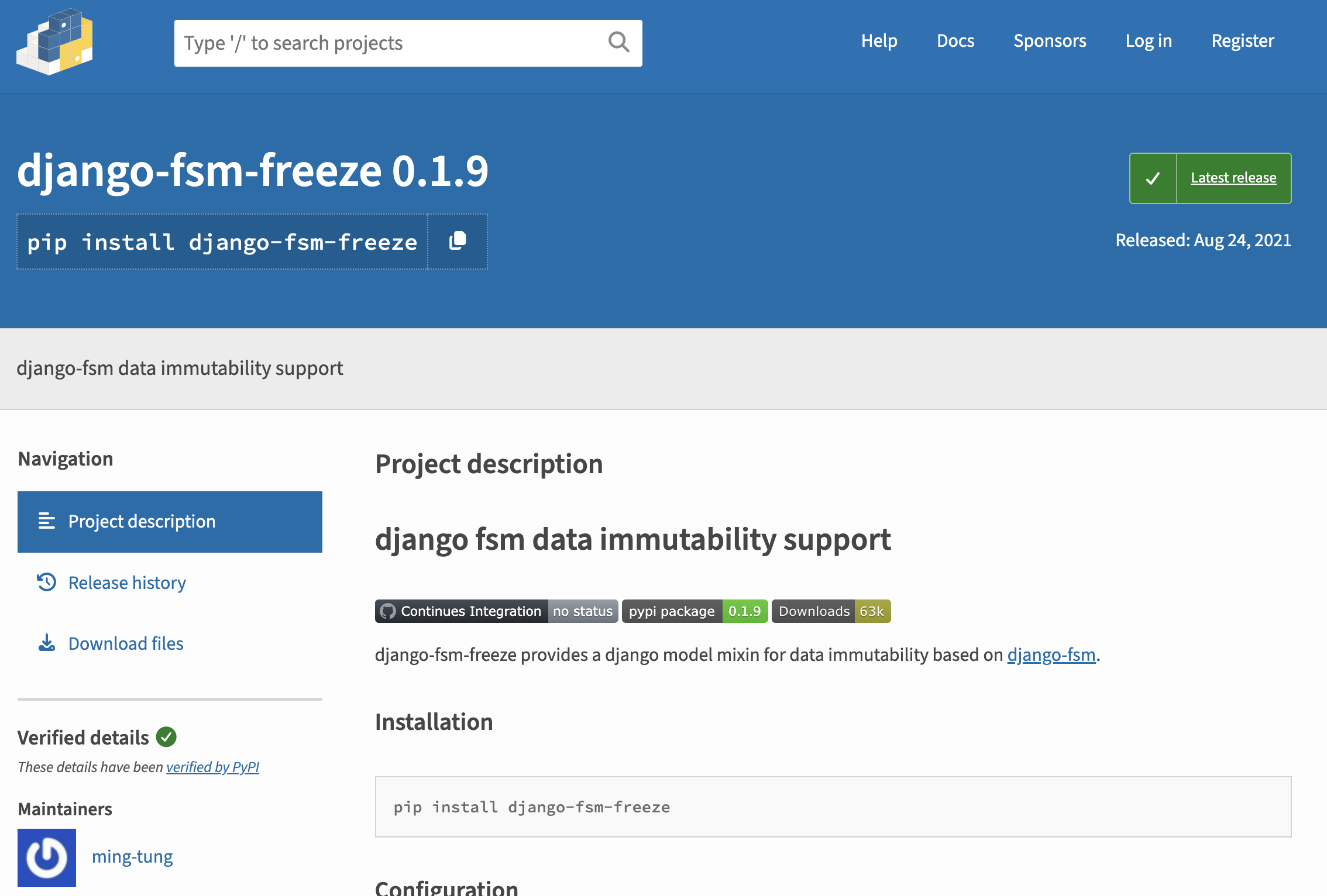
Task: Click the Project description heading
Action: click(x=489, y=464)
